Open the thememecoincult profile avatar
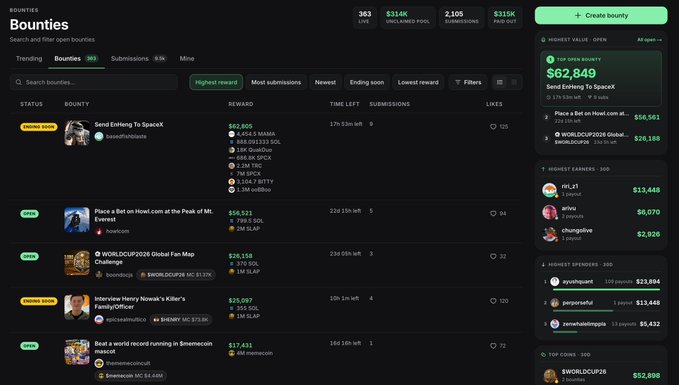The width and height of the screenshot is (679, 385). click(x=99, y=363)
